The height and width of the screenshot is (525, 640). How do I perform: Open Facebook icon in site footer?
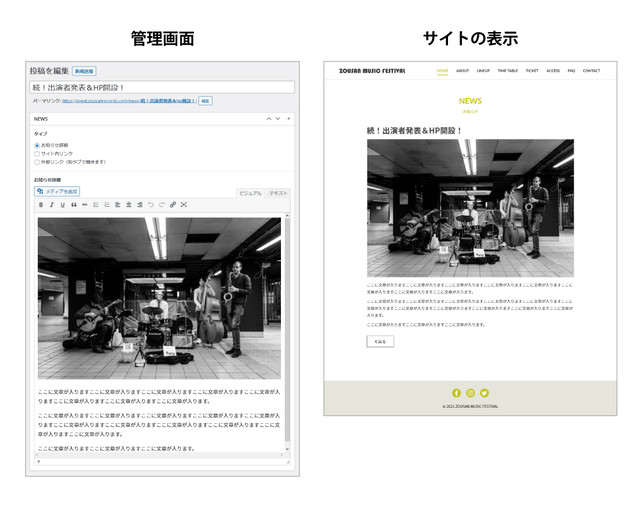coord(456,393)
